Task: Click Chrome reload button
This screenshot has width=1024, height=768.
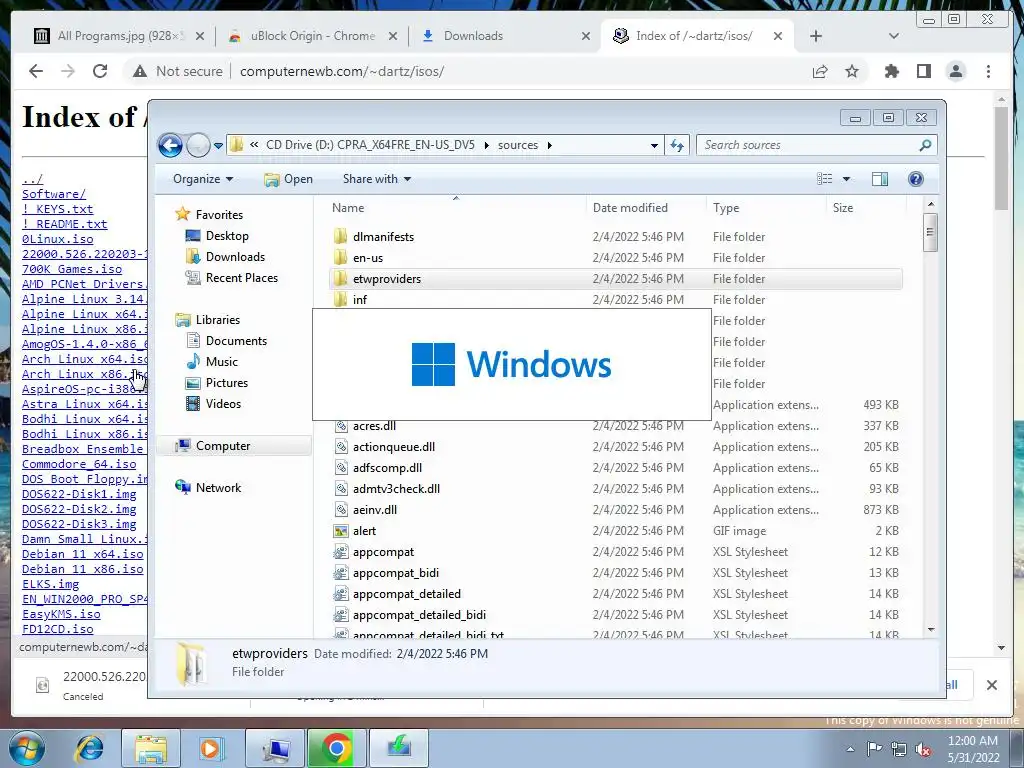Action: click(x=100, y=71)
